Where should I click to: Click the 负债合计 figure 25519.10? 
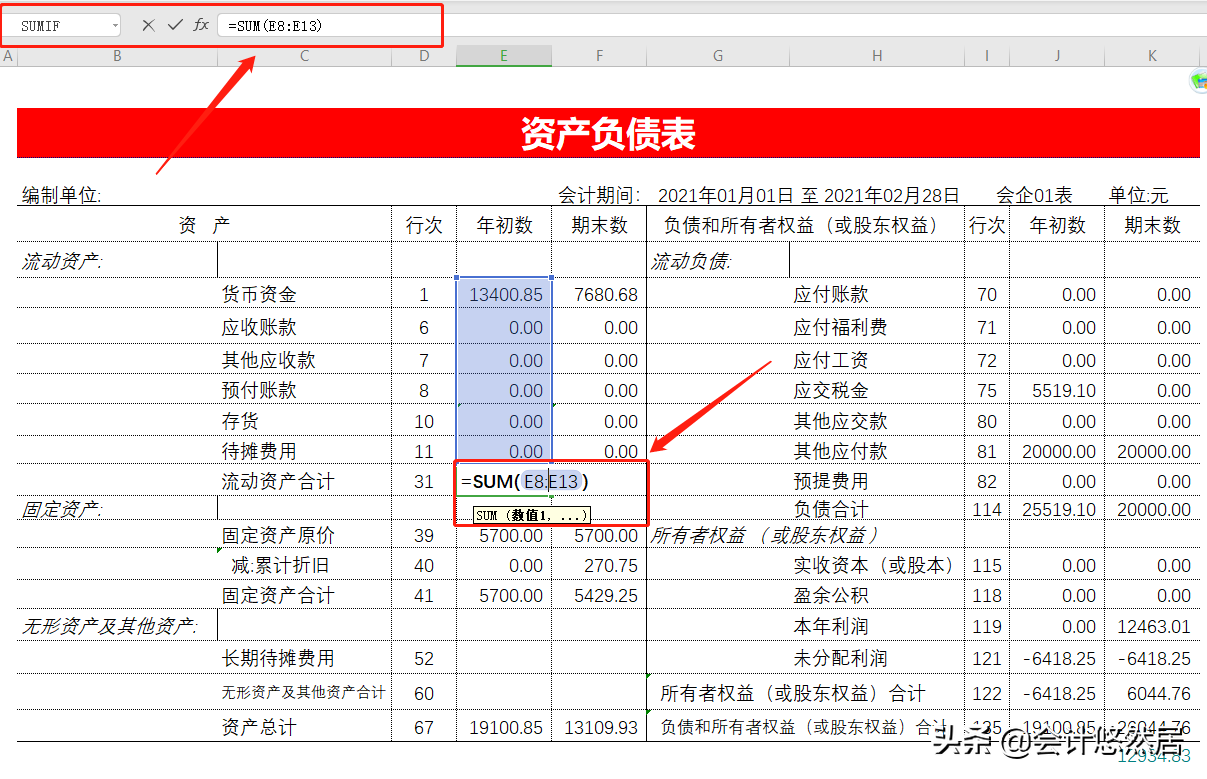tap(1060, 511)
